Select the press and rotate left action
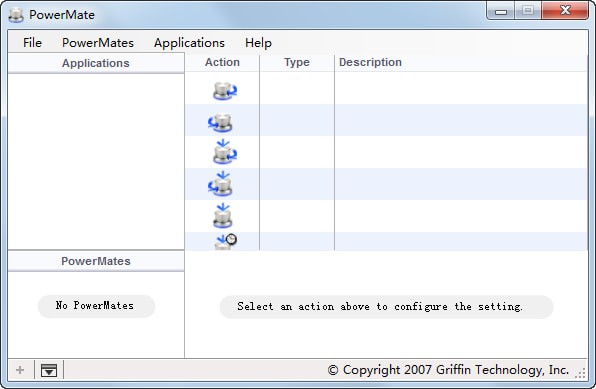Screen dimensions: 596x389 click(220, 184)
